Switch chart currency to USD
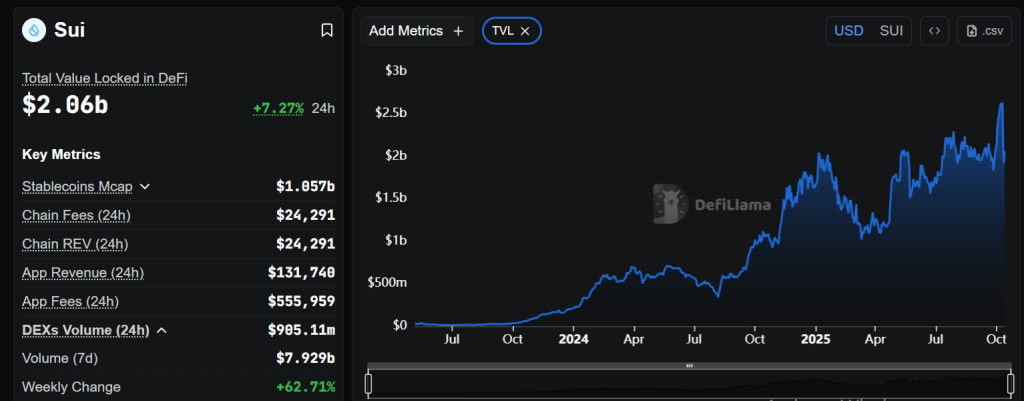The height and width of the screenshot is (401, 1024). (x=848, y=31)
